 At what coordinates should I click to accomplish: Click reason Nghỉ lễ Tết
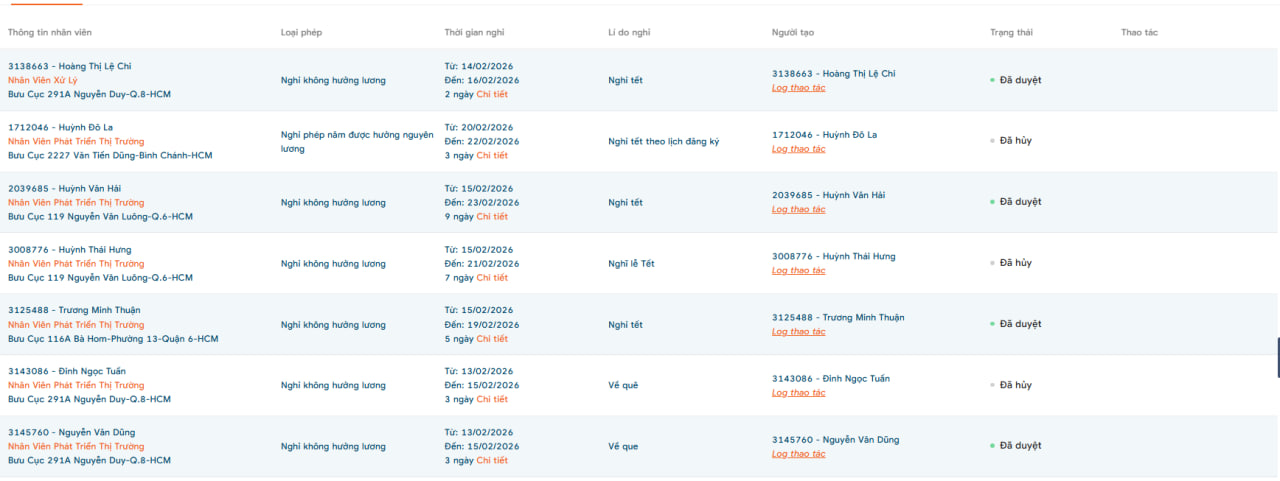[x=631, y=264]
